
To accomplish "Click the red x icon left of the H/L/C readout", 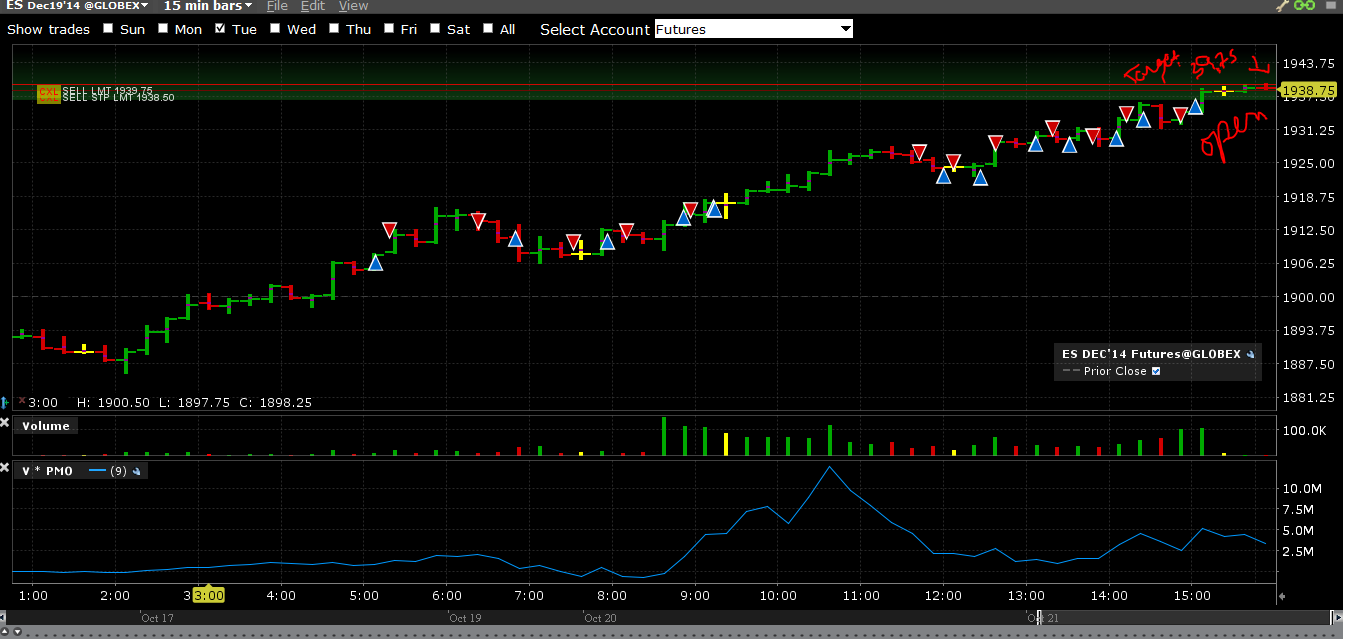I will click(x=21, y=401).
